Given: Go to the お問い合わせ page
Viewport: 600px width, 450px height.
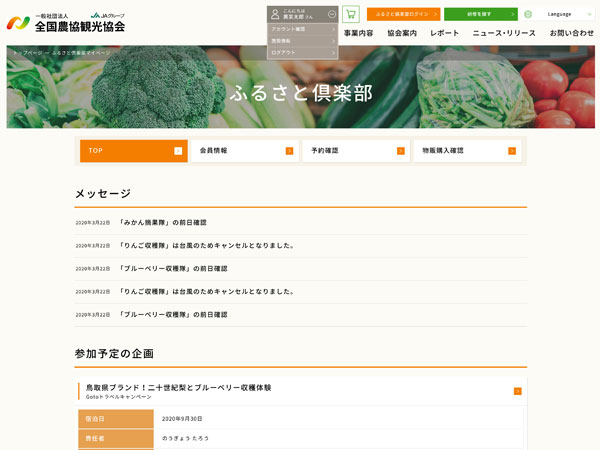Looking at the screenshot, I should [x=571, y=33].
